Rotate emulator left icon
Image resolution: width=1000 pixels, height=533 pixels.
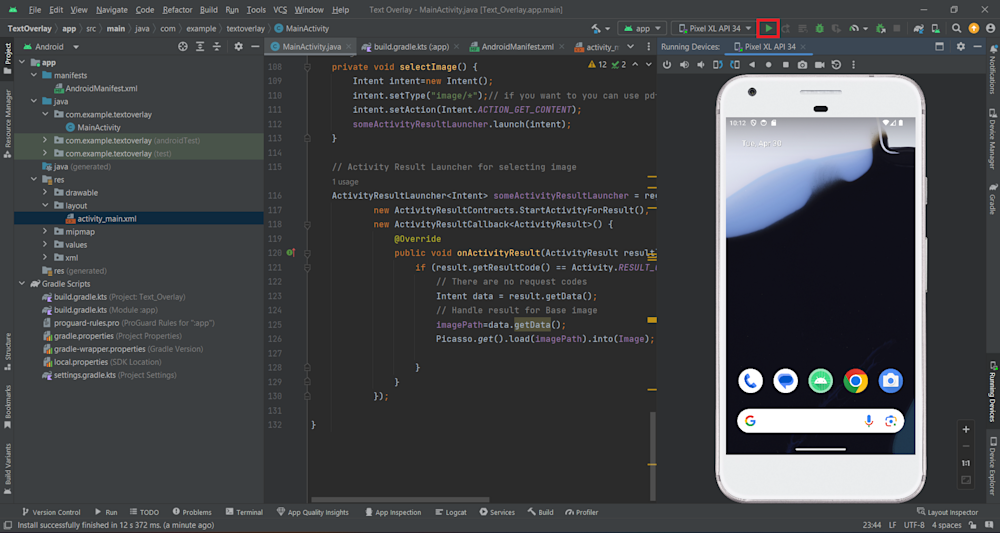click(718, 64)
